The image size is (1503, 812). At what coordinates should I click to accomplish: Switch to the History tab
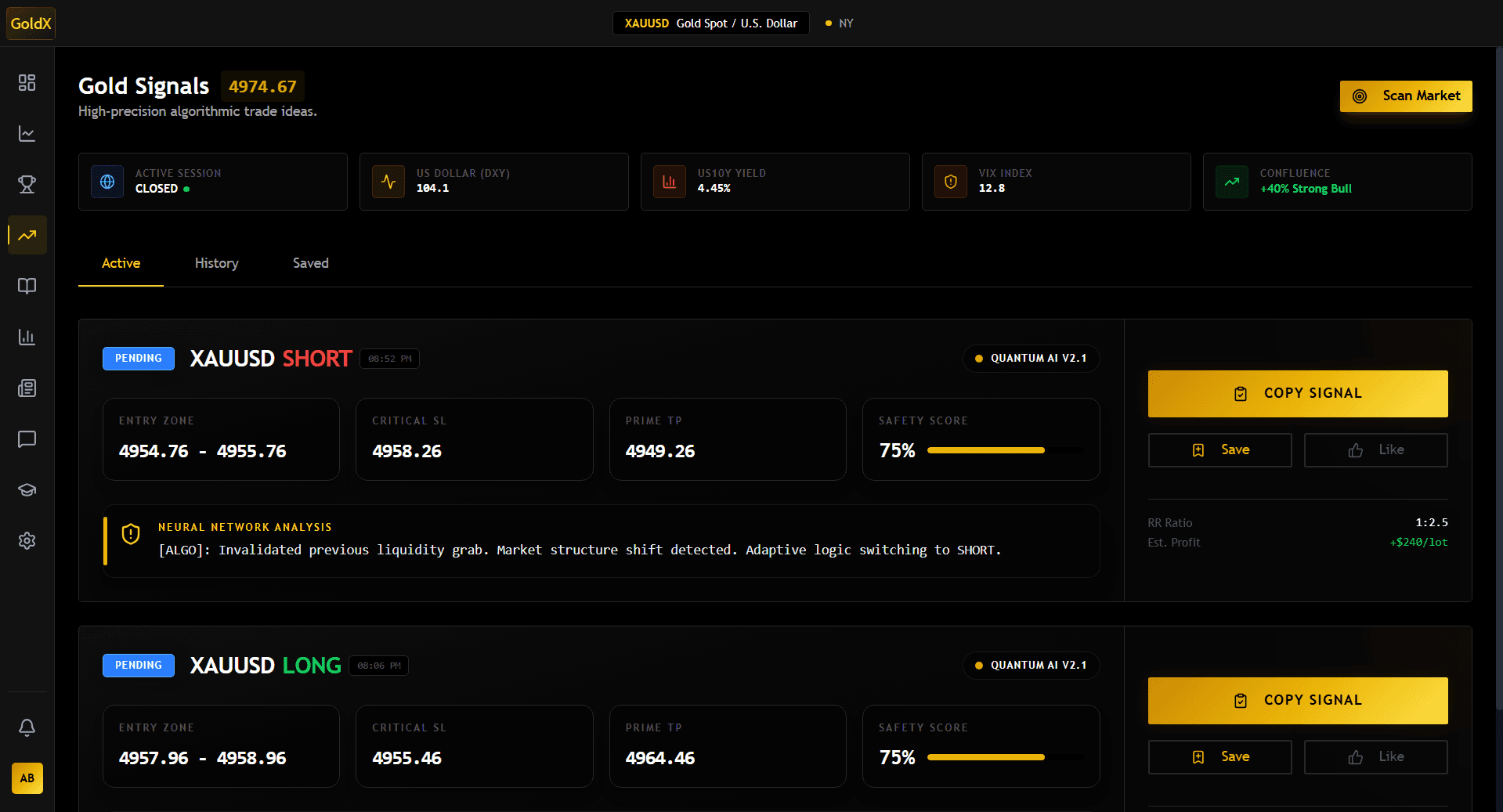coord(216,263)
